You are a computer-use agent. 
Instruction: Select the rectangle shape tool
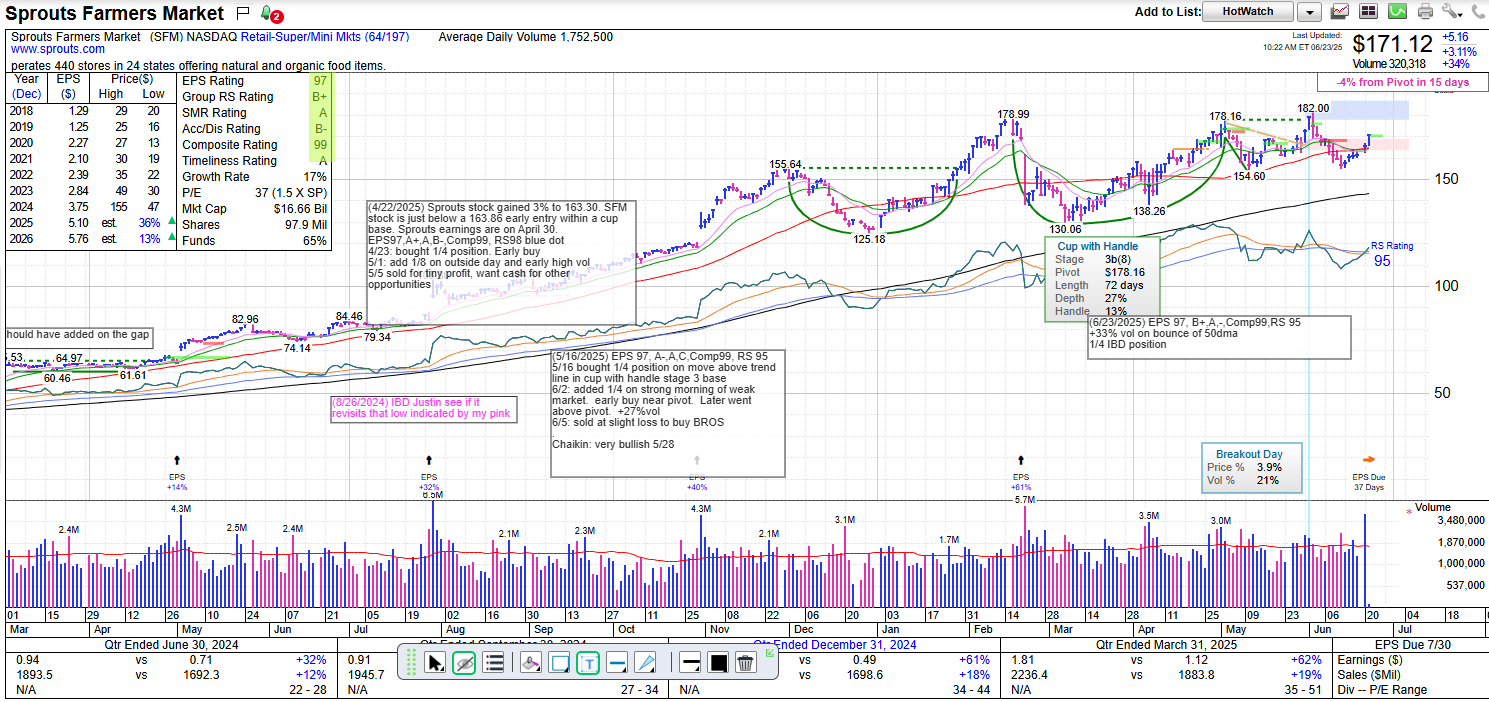coord(560,662)
